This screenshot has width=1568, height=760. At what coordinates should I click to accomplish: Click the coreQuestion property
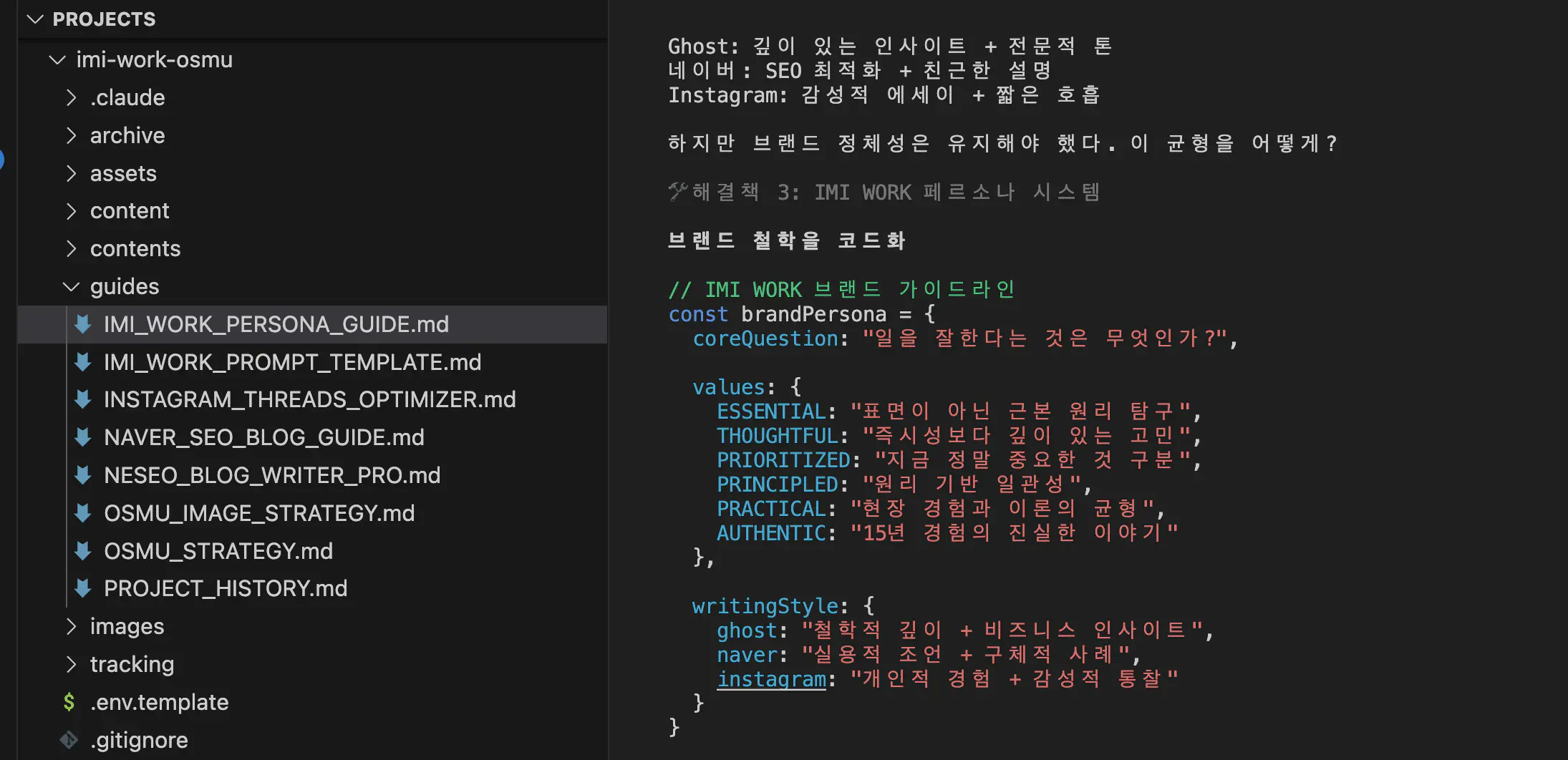pos(765,338)
